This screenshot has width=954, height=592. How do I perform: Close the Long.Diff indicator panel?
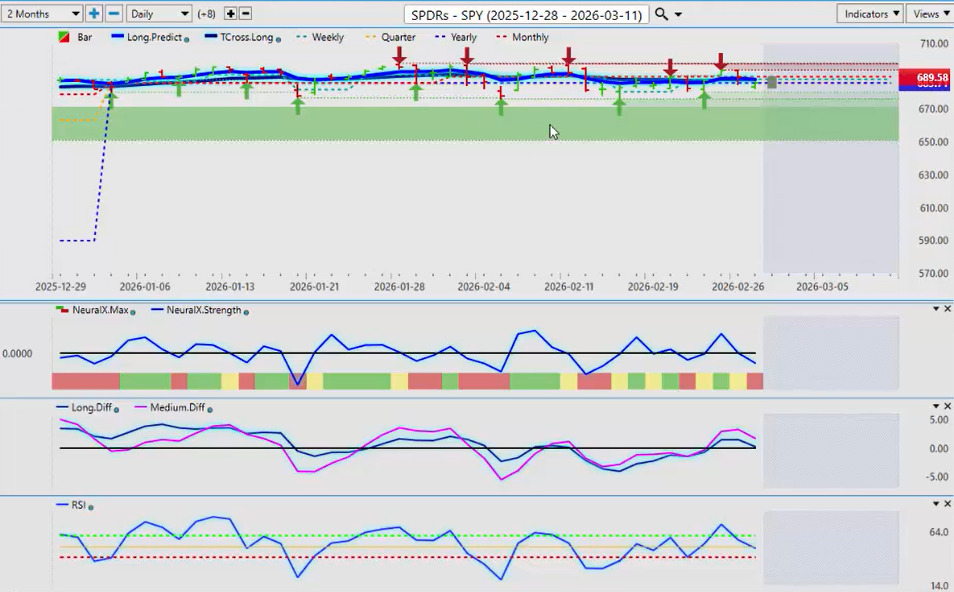coord(947,406)
